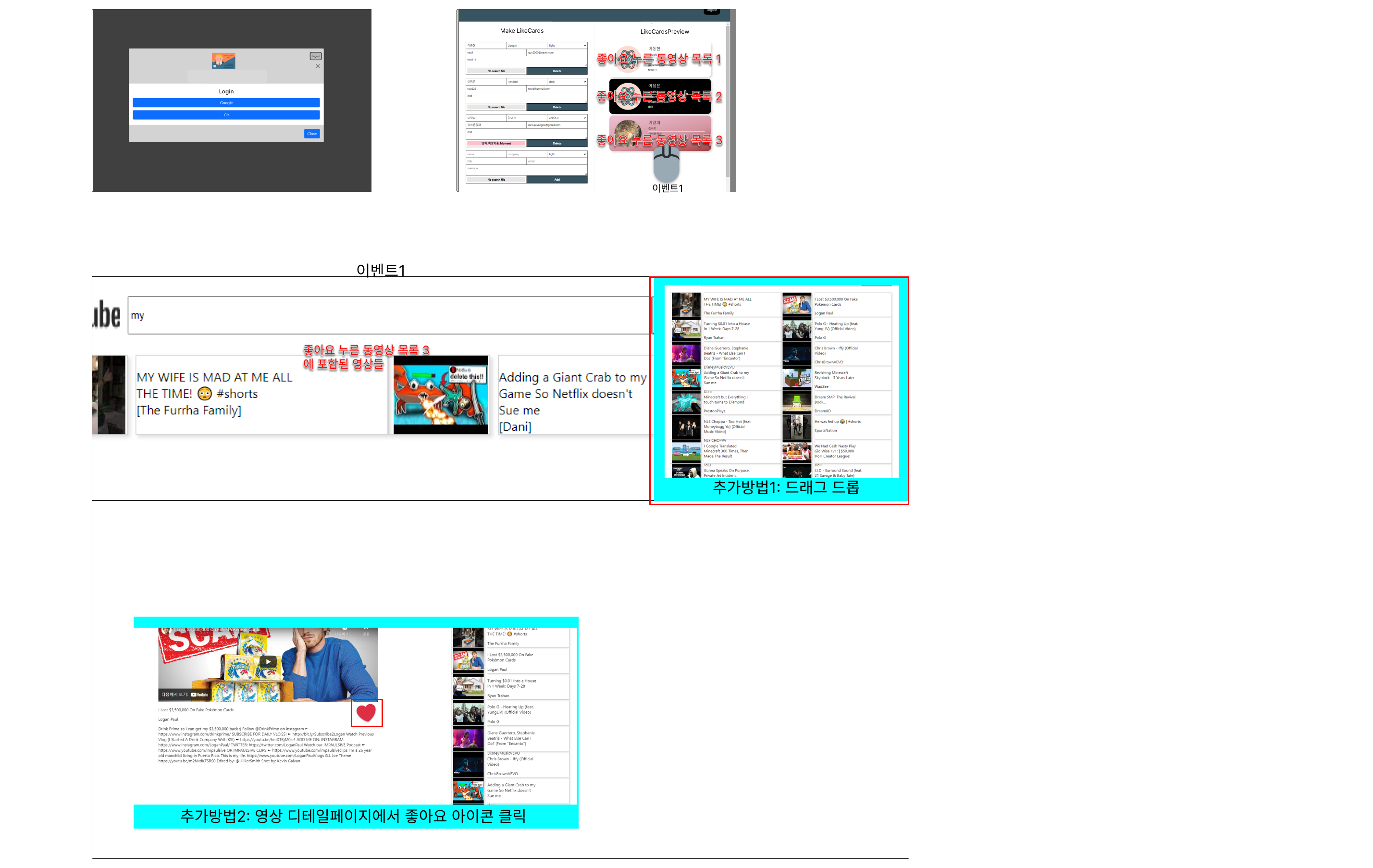Click Diane Guerrero Encanto thumbnail in drag-drop grid
The height and width of the screenshot is (868, 1373).
pos(686,354)
